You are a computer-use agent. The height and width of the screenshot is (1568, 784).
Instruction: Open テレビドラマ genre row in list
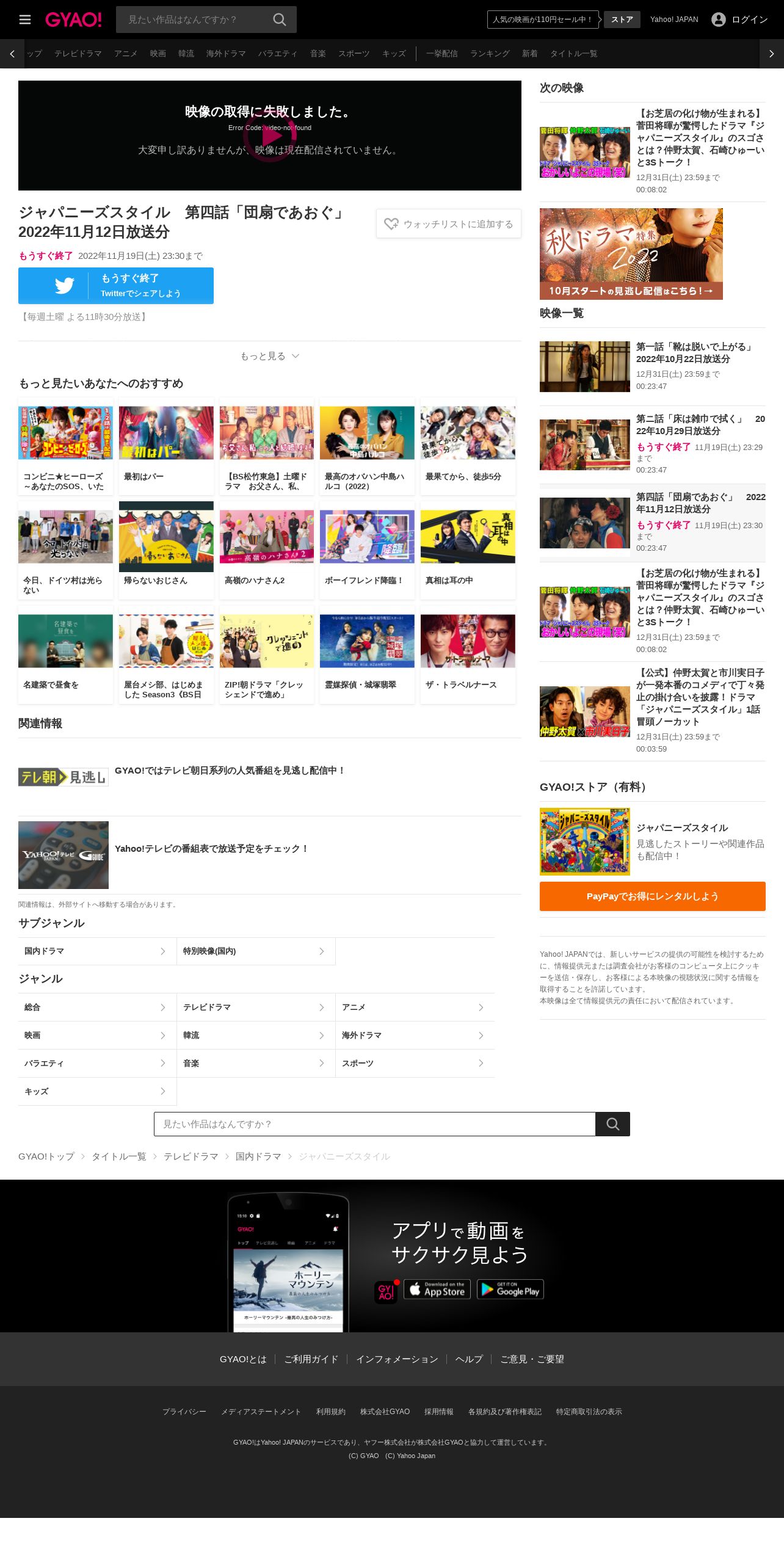click(256, 1007)
